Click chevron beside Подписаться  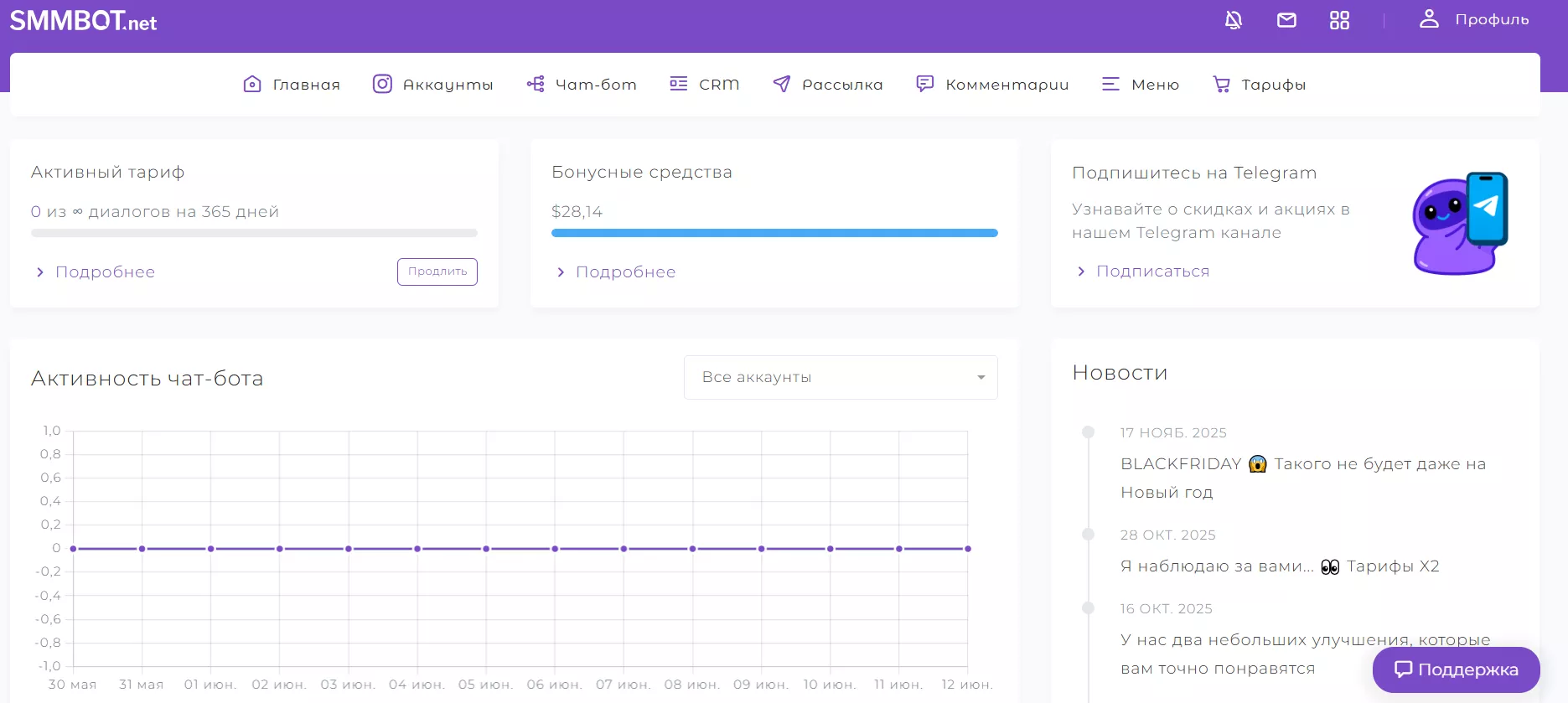[1081, 271]
